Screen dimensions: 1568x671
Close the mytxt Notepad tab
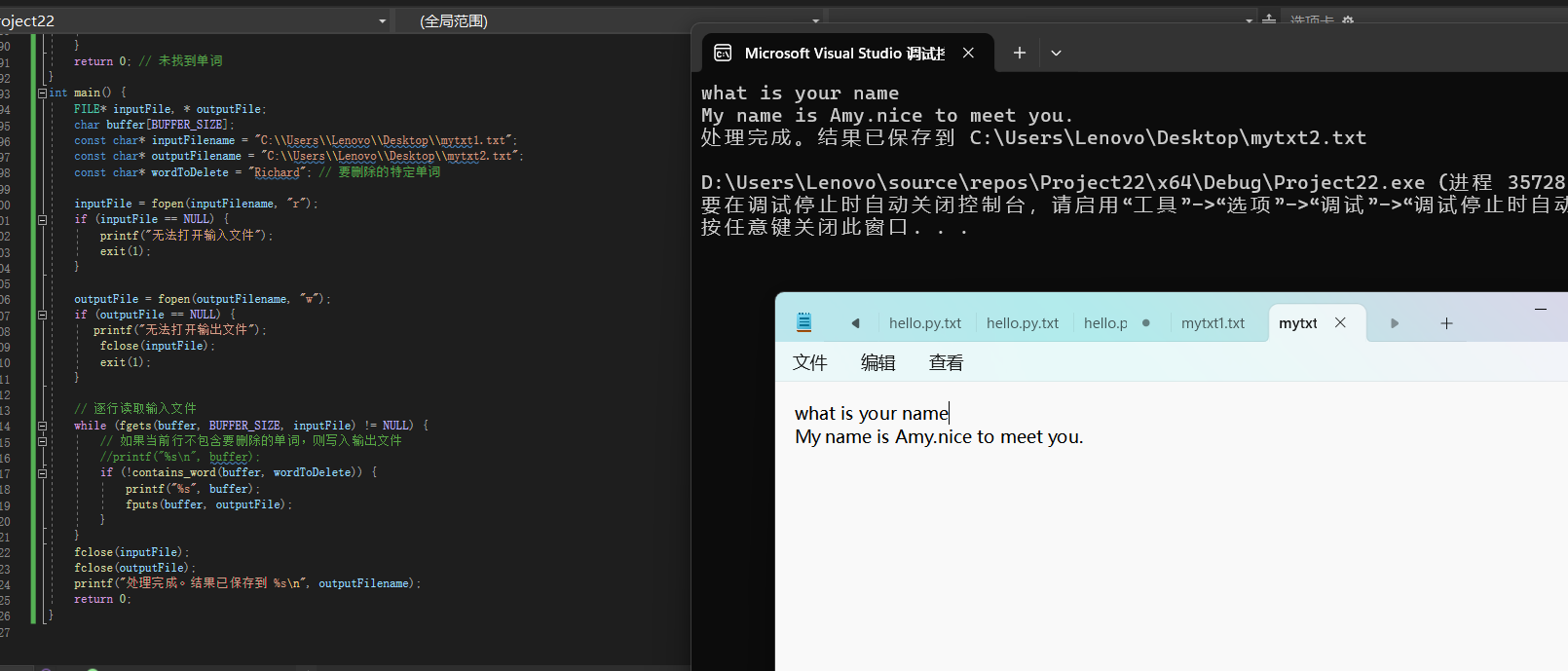(x=1340, y=322)
